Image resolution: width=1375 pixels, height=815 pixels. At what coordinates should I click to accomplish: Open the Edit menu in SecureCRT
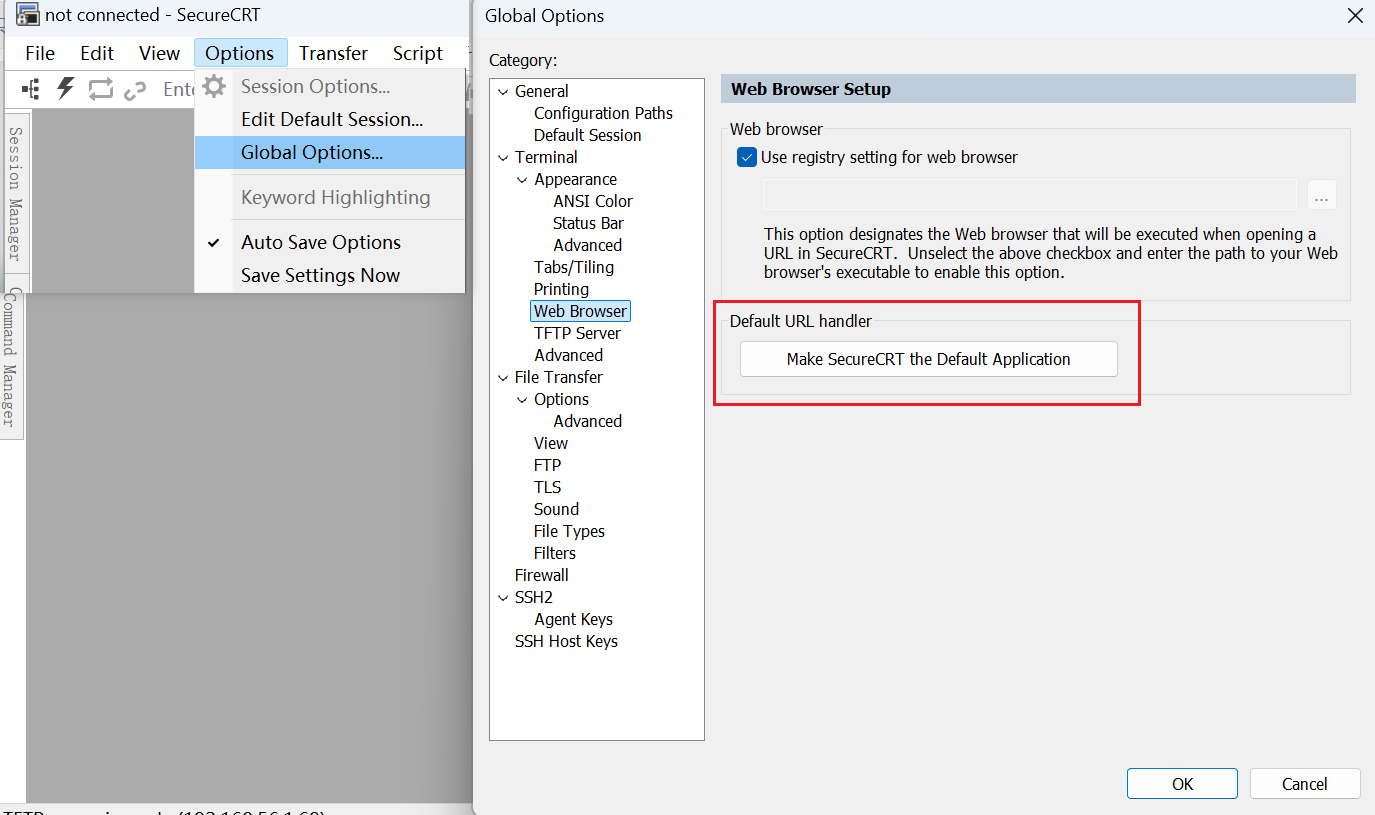[97, 53]
